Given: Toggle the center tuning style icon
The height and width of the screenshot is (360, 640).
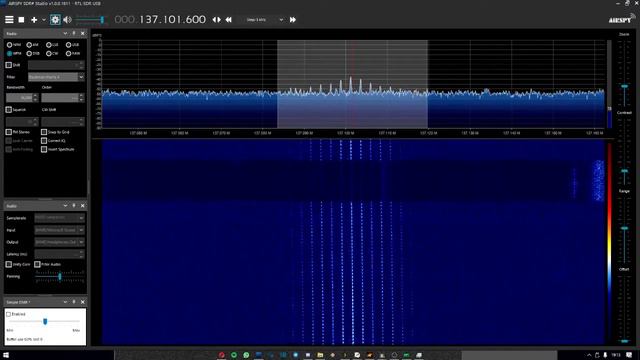Looking at the screenshot, I should click(216, 20).
